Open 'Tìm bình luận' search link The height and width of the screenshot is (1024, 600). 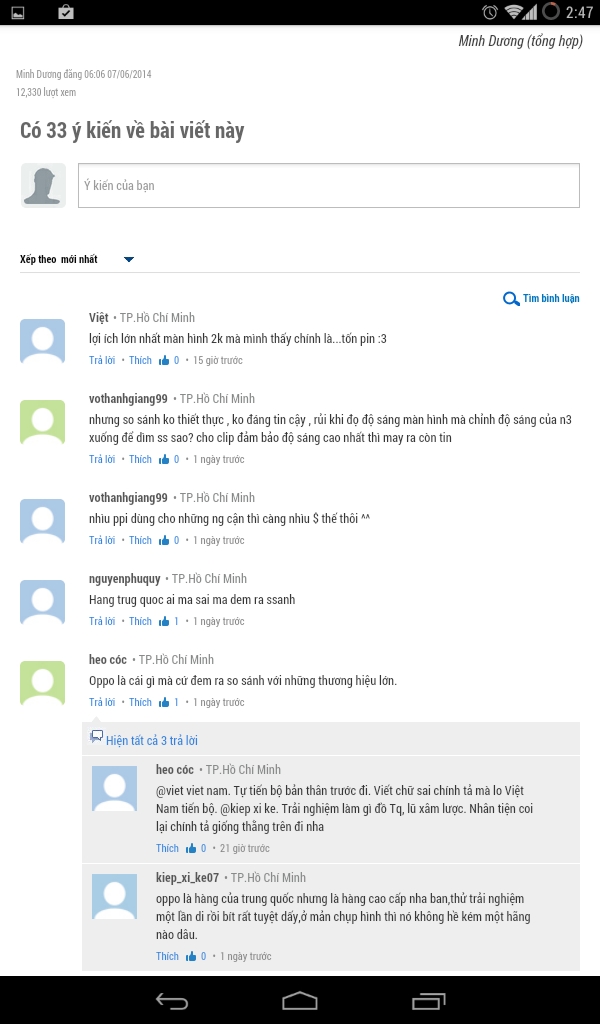pos(550,299)
